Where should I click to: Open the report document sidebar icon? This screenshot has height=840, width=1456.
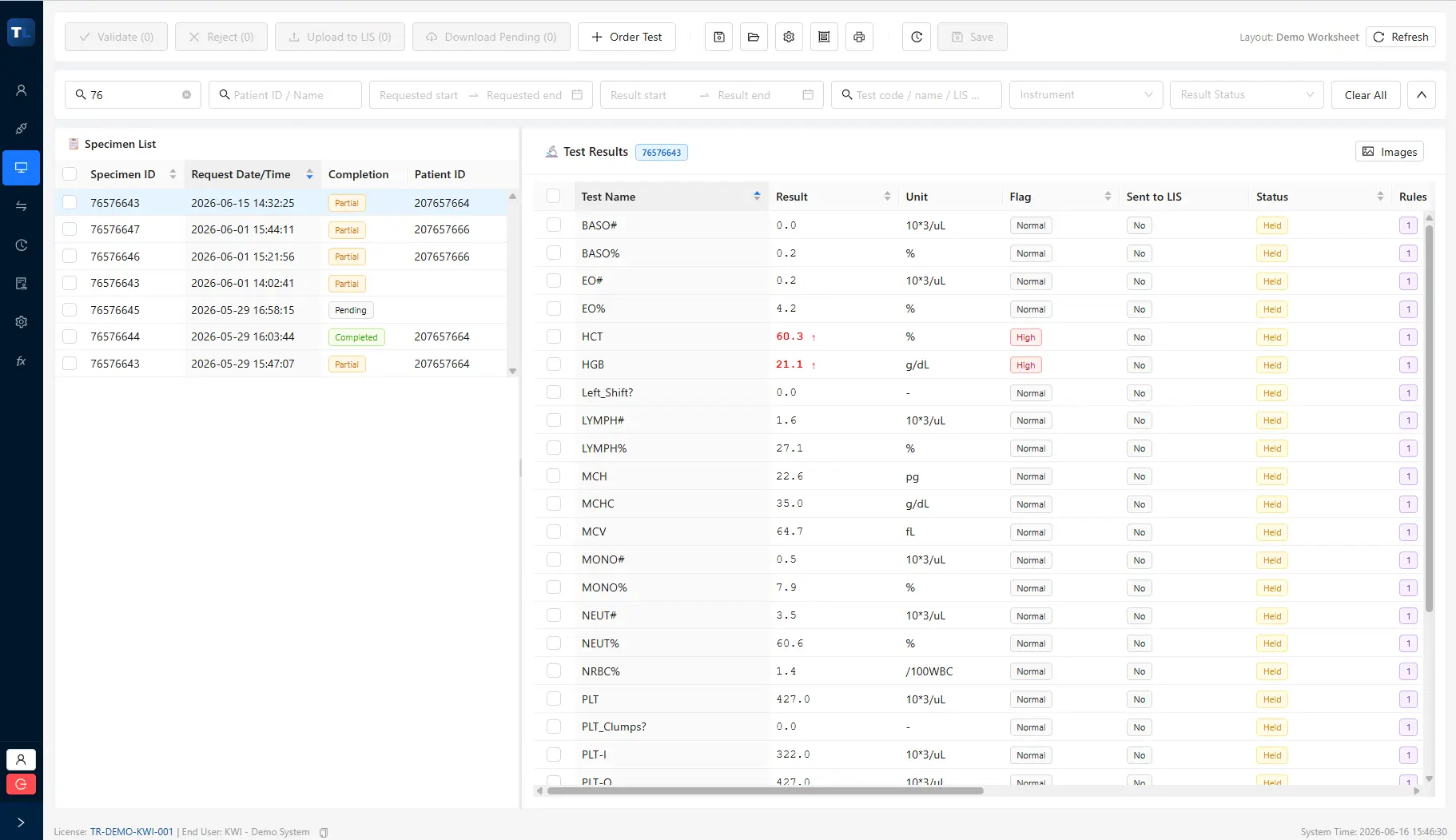click(22, 284)
